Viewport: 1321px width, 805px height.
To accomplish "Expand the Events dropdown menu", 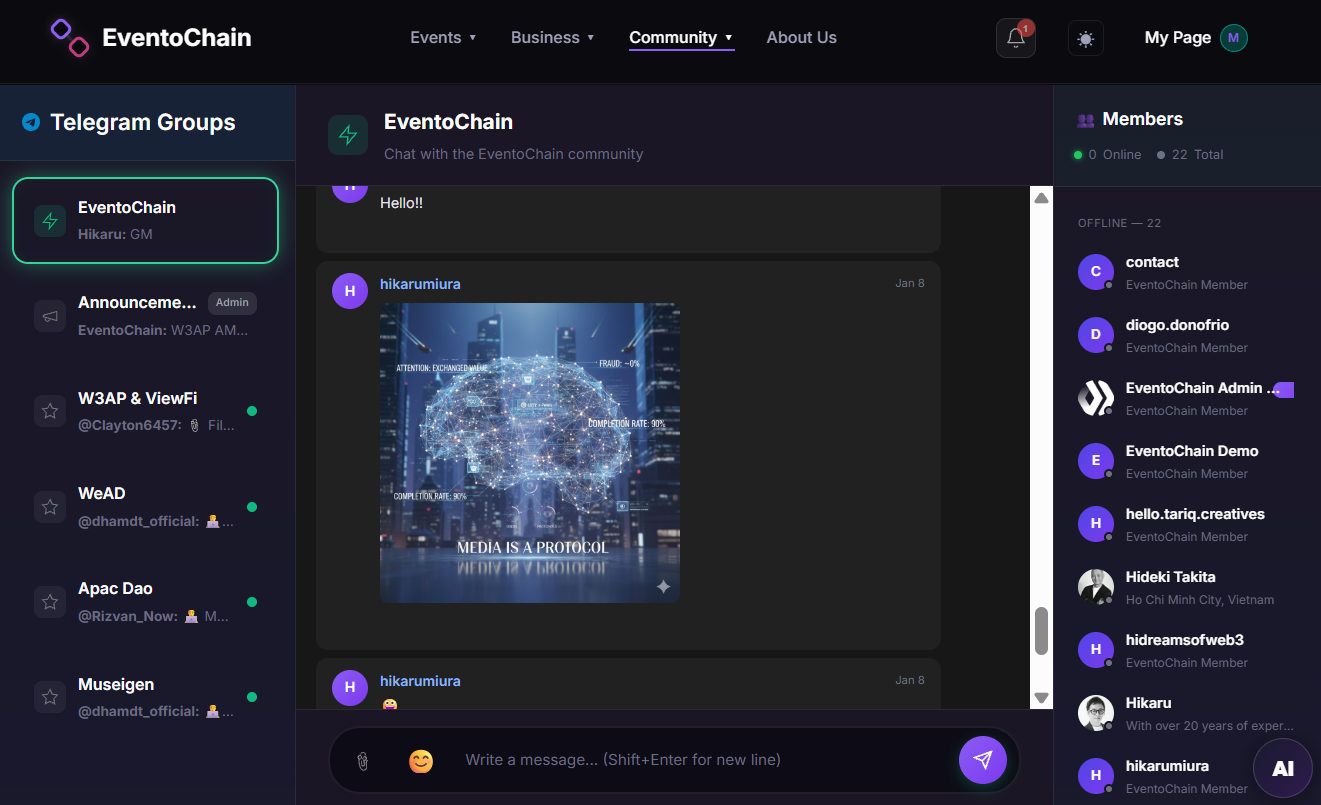I will [443, 38].
